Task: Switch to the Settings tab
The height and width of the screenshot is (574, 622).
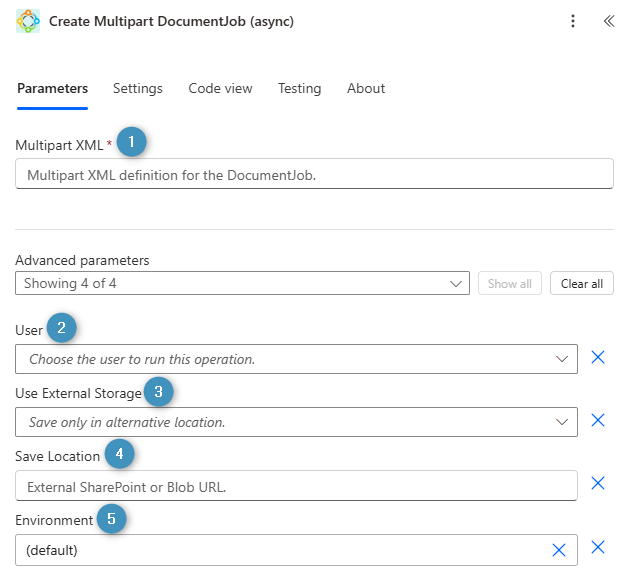Action: click(137, 88)
